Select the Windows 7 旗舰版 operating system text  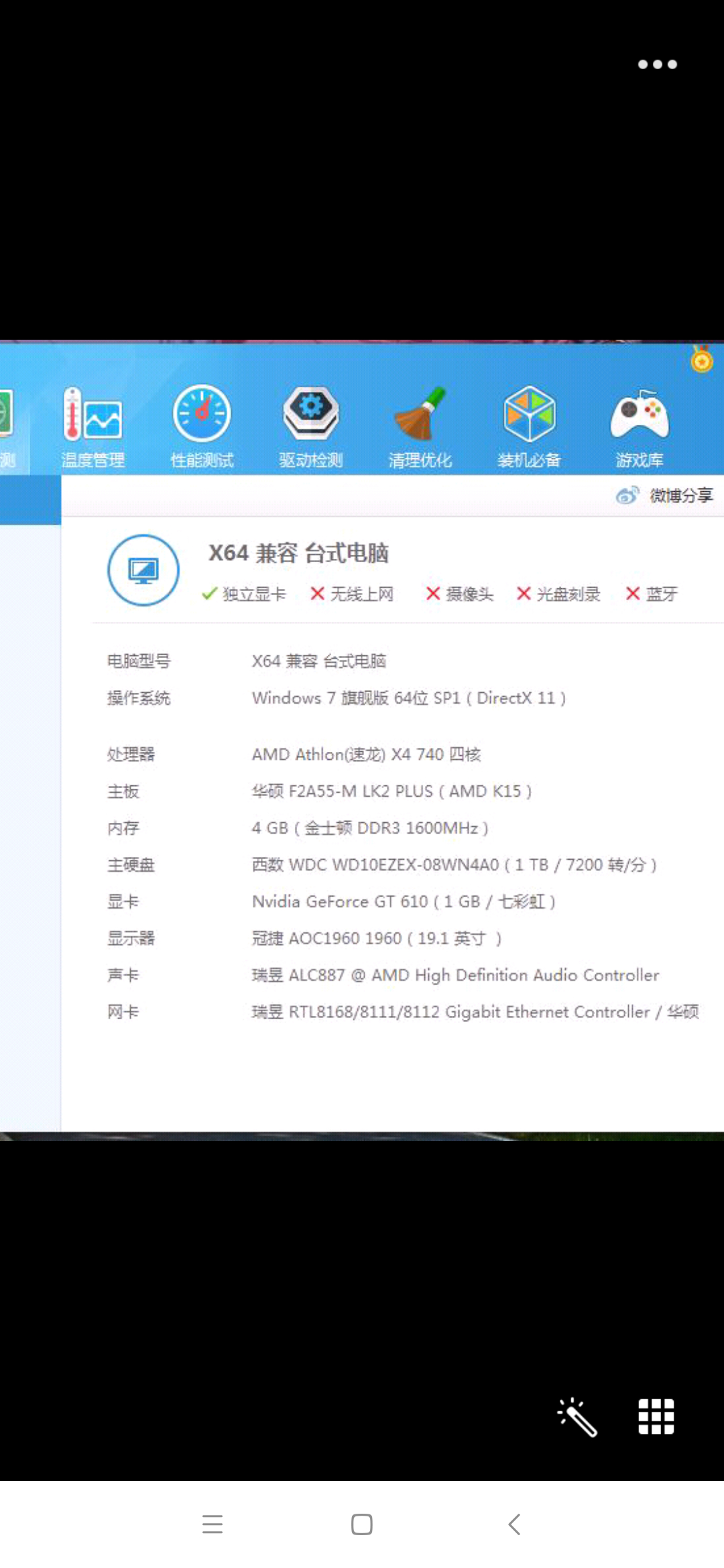coord(409,698)
